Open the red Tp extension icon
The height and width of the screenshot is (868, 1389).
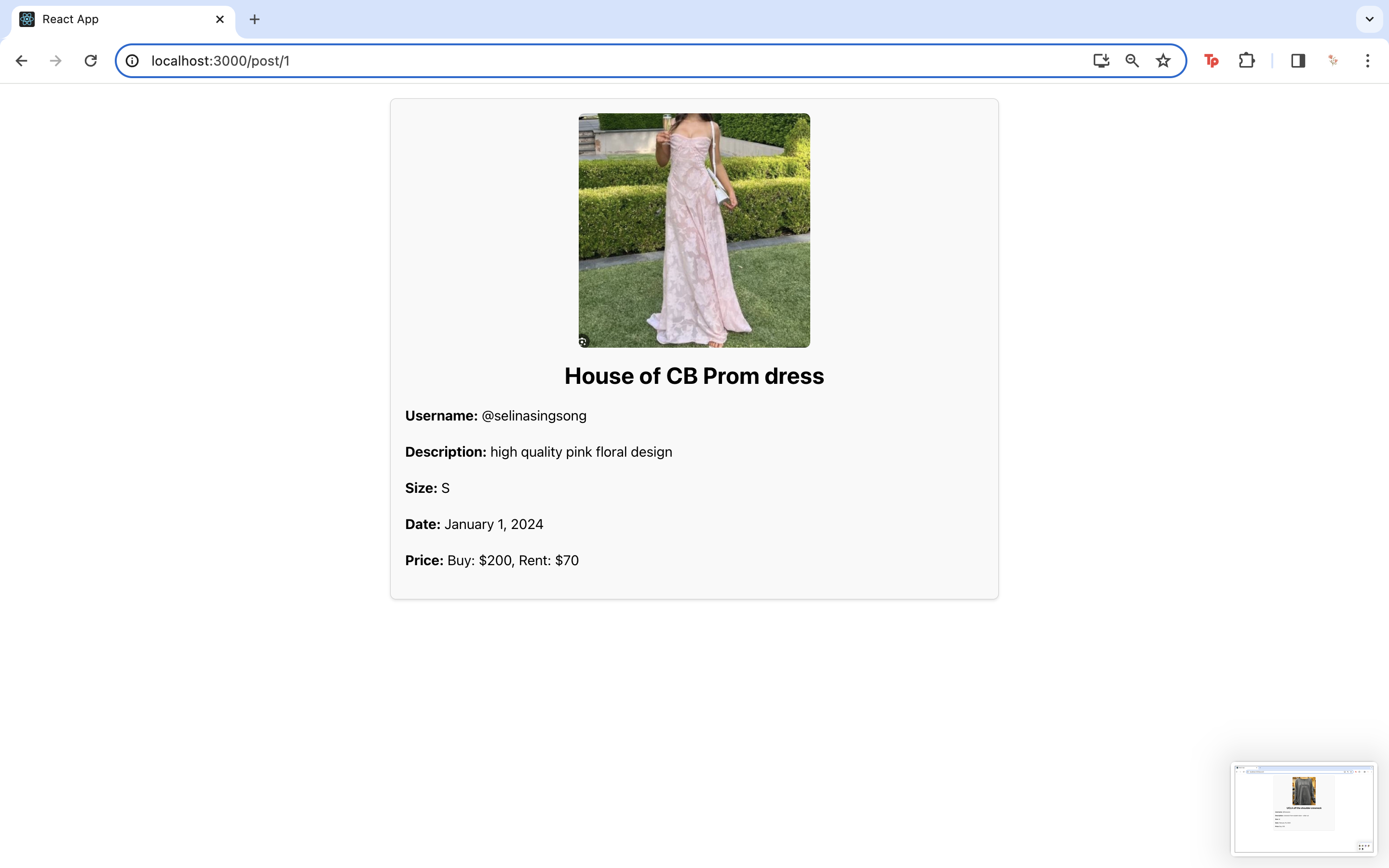pyautogui.click(x=1211, y=61)
